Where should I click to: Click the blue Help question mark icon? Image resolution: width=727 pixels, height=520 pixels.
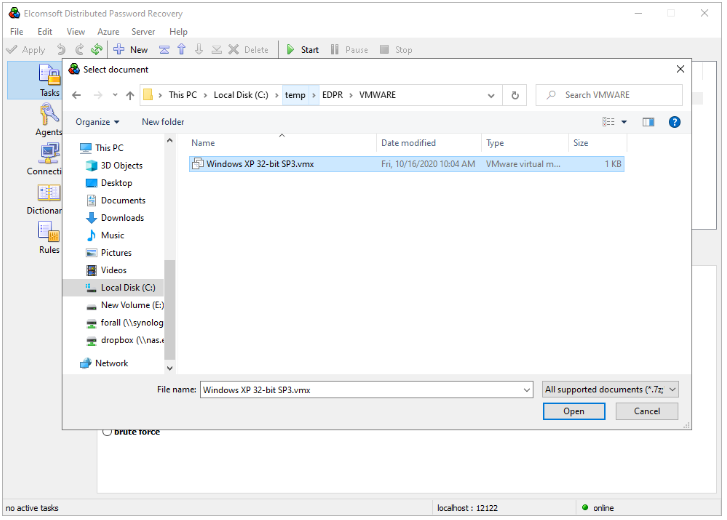[674, 122]
